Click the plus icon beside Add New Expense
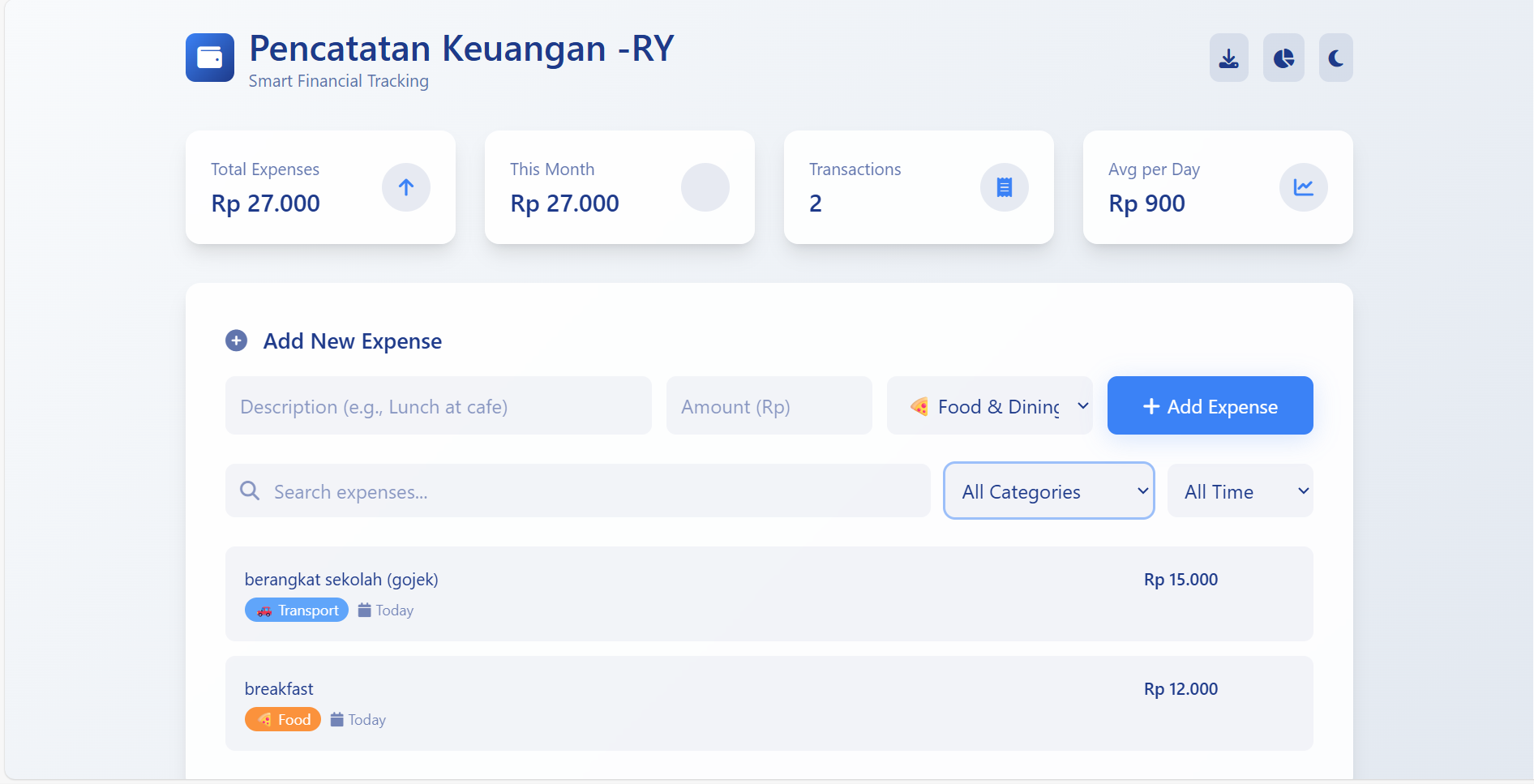This screenshot has height=784, width=1534. click(236, 341)
